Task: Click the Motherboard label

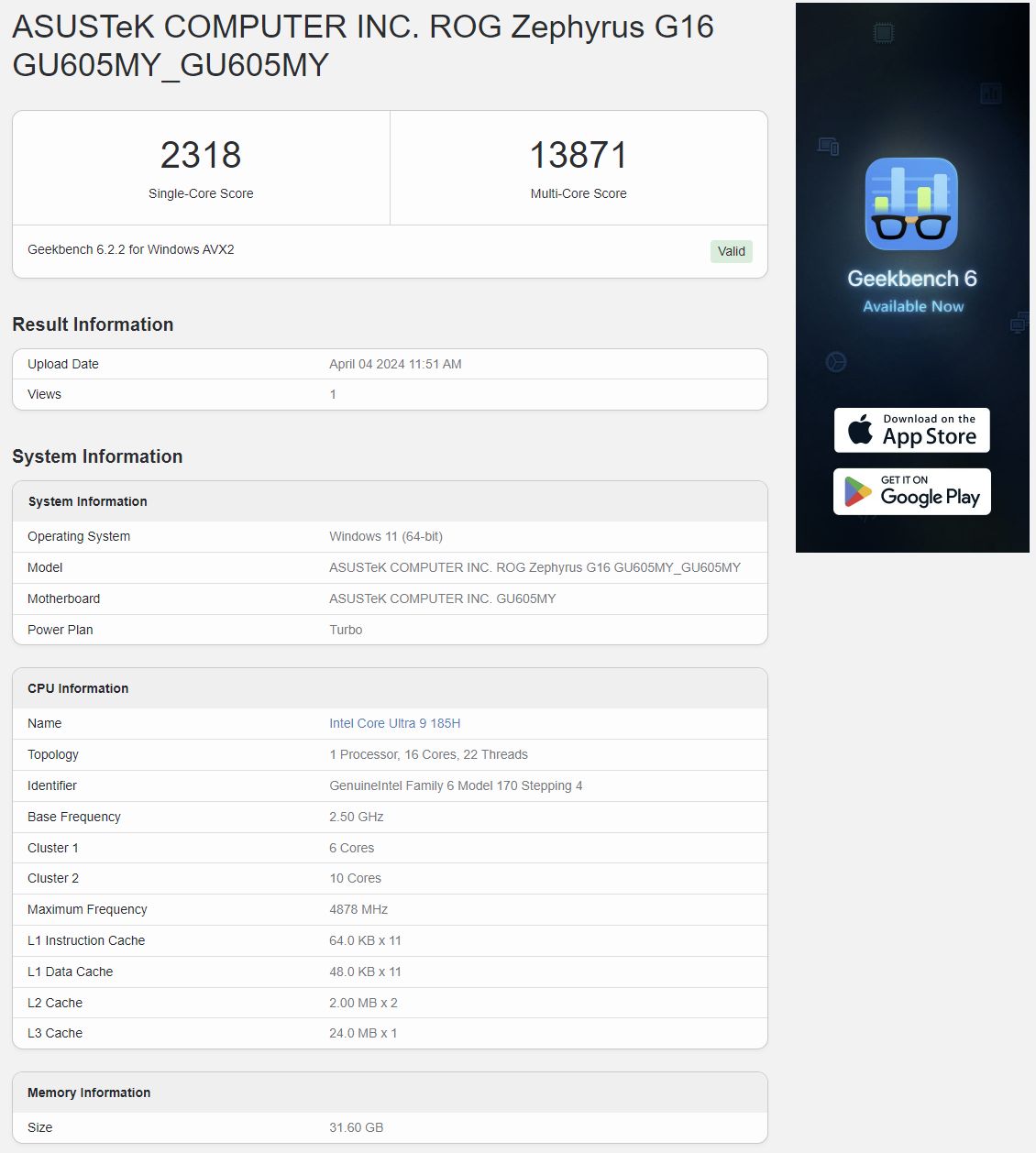Action: 63,598
